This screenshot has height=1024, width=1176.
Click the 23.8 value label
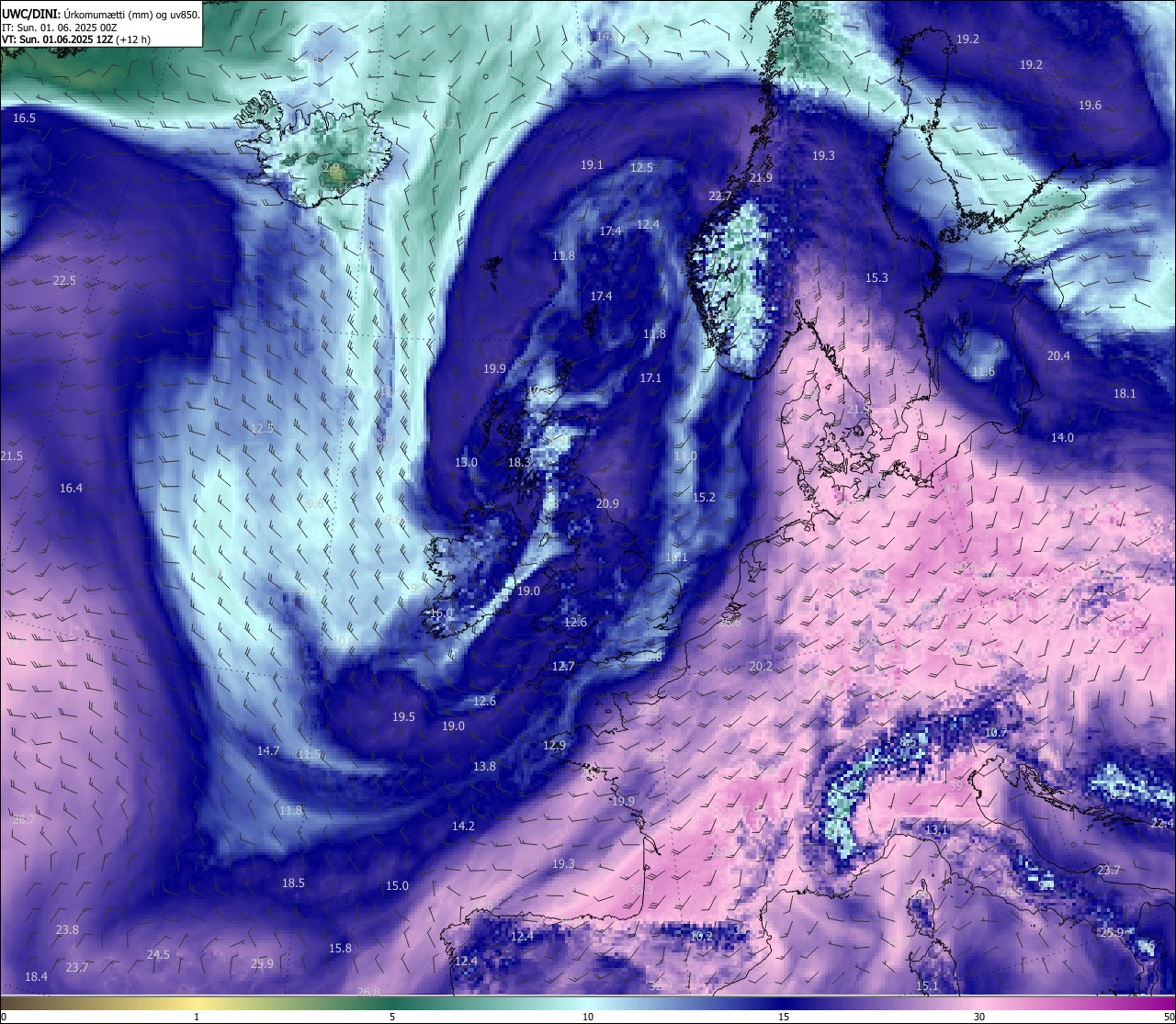67,930
